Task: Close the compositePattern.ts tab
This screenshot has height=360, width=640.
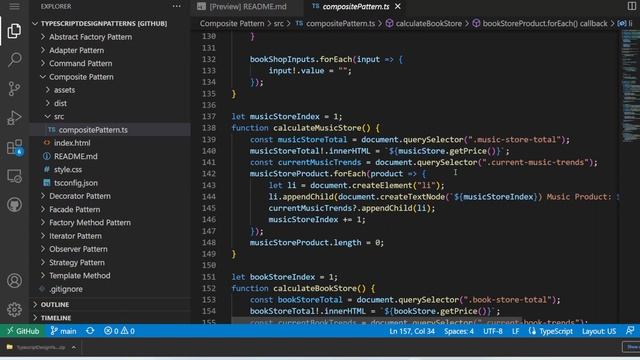Action: click(x=398, y=7)
